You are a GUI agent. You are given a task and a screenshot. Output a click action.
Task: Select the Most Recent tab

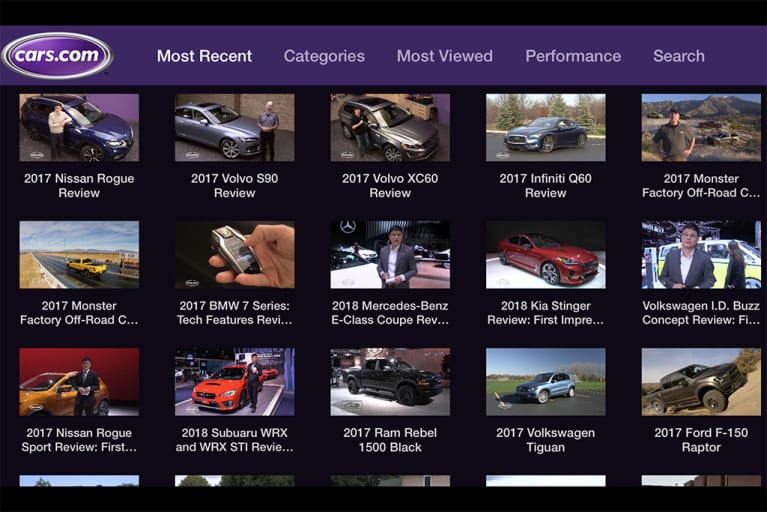tap(204, 56)
